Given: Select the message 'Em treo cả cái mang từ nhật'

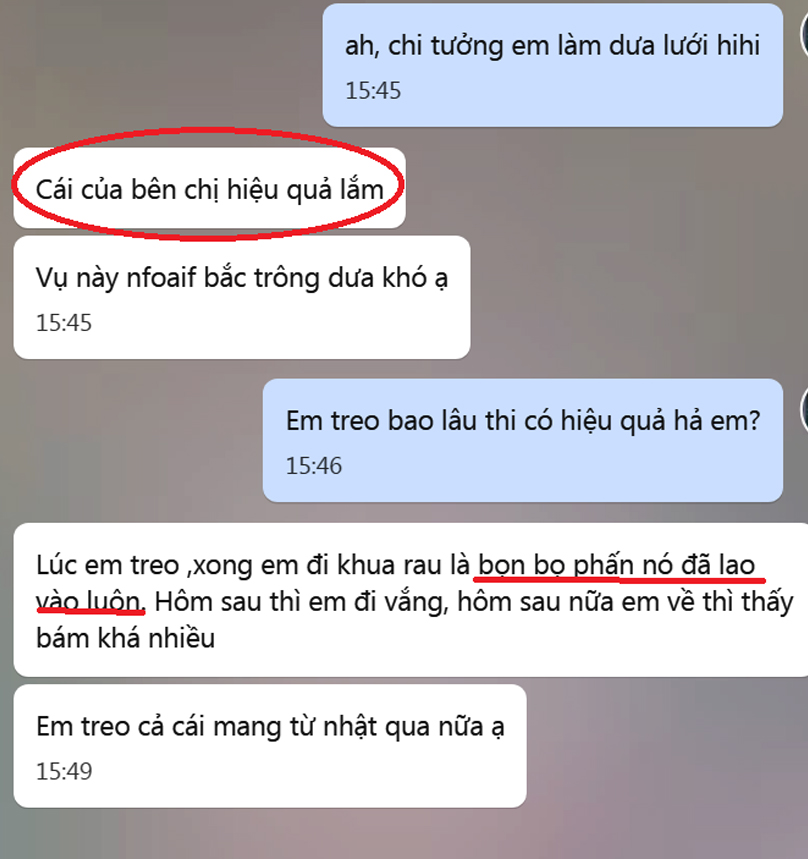Looking at the screenshot, I should point(270,726).
